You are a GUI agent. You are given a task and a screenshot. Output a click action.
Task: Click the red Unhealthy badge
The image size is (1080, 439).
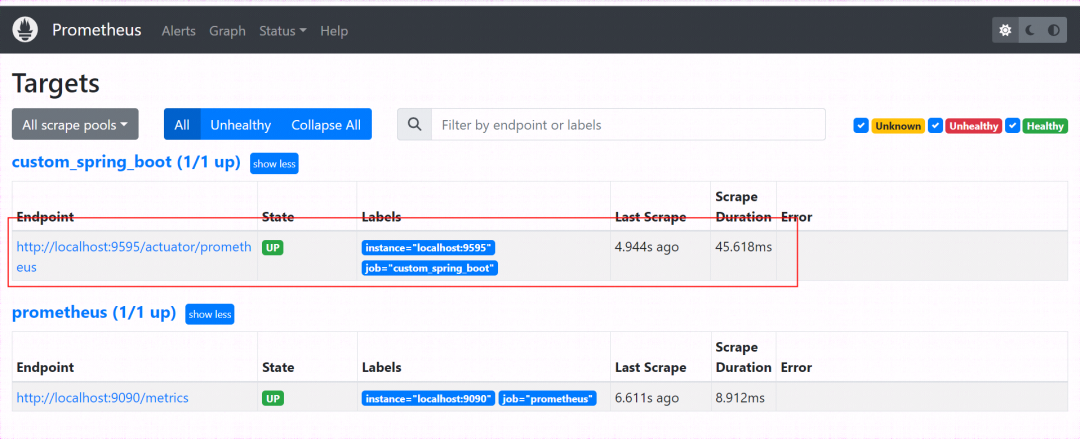(974, 126)
